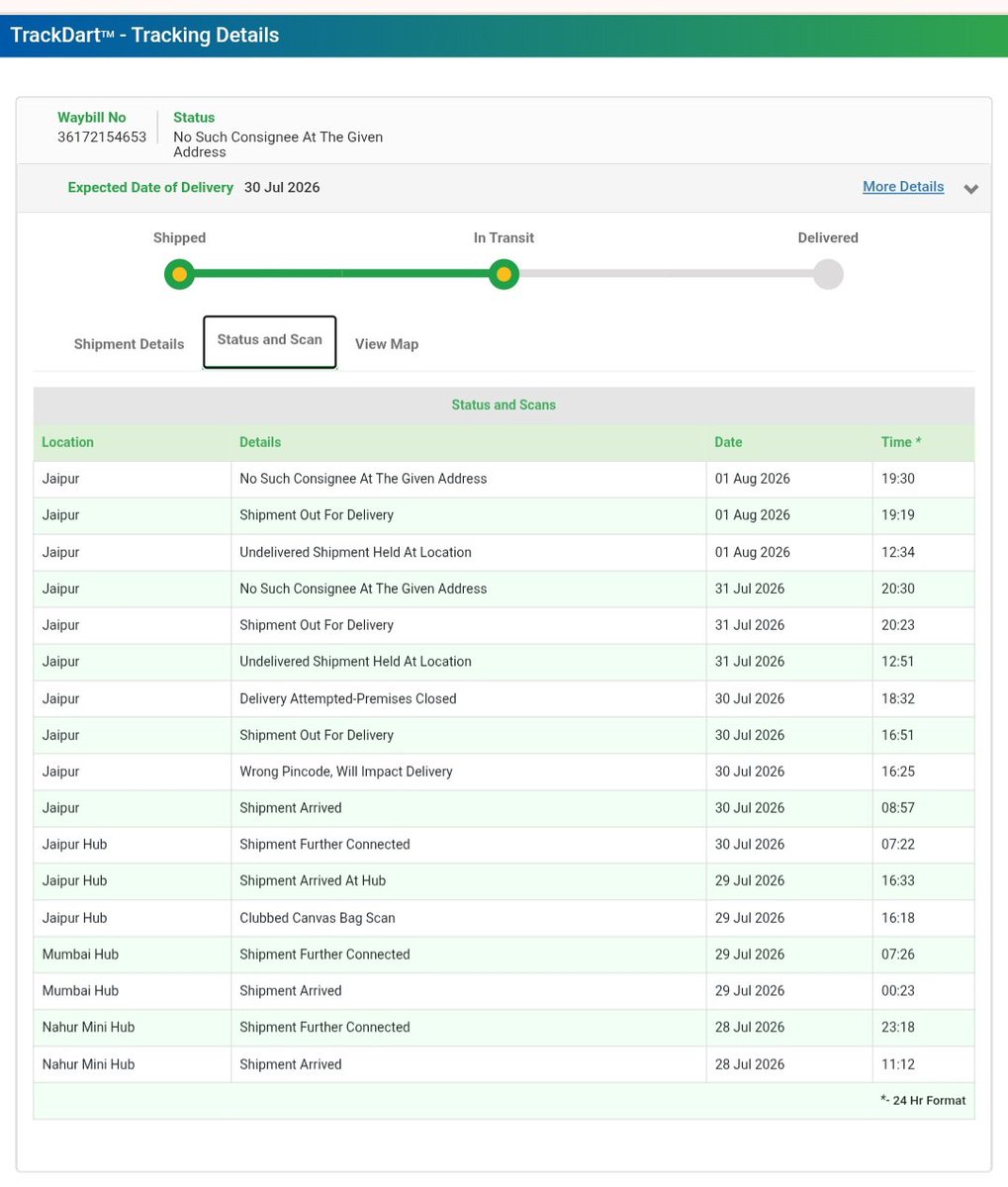The width and height of the screenshot is (1008, 1187).
Task: Click the waybill number 36172154653
Action: tap(102, 137)
